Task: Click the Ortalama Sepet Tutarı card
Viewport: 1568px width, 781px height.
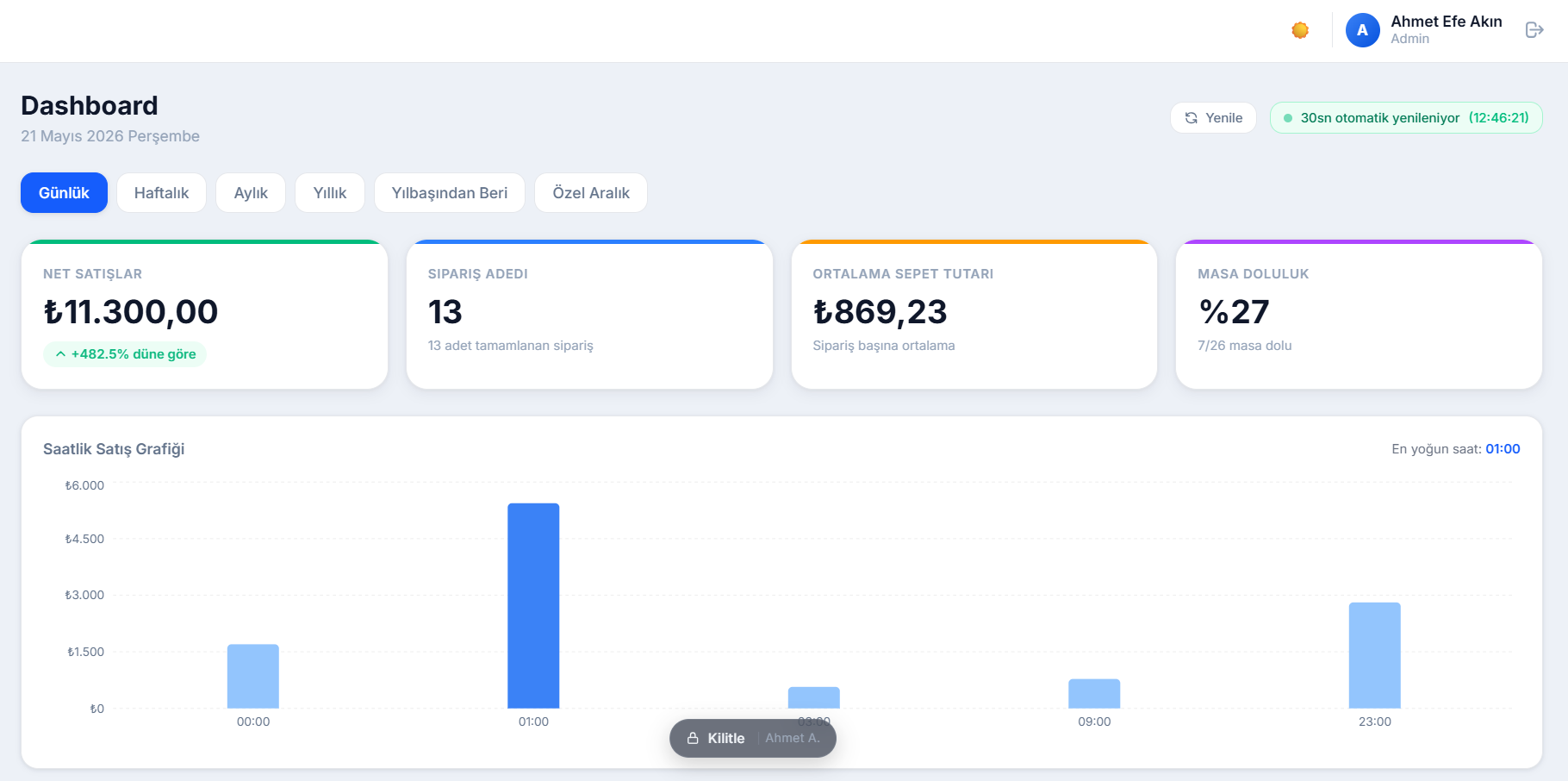Action: pyautogui.click(x=974, y=315)
